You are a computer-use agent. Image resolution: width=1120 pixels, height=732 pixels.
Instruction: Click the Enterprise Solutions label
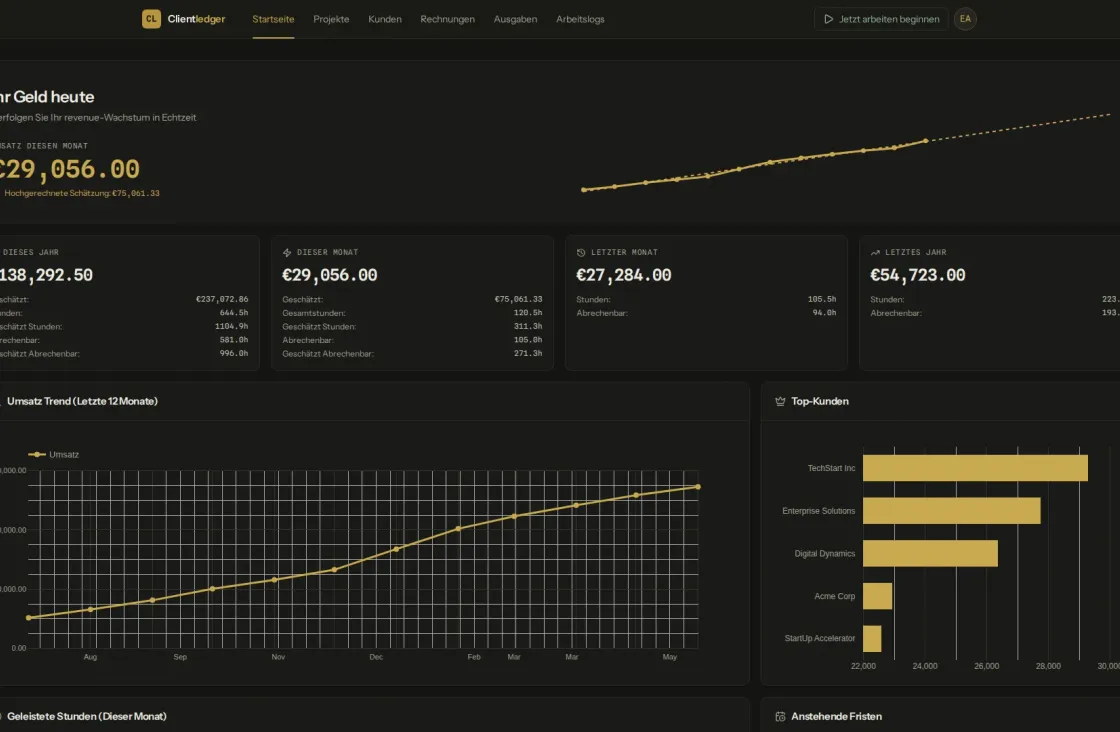coord(819,511)
